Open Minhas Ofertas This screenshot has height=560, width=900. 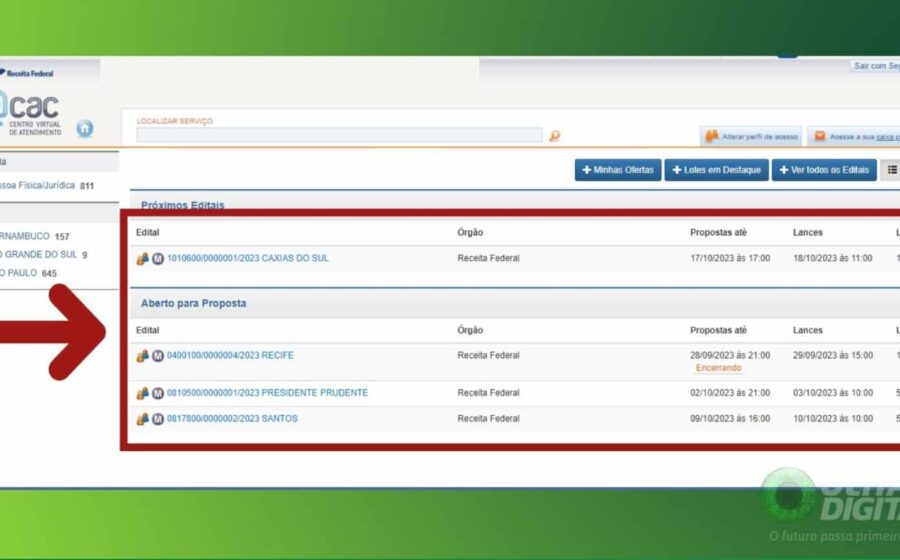click(x=618, y=170)
